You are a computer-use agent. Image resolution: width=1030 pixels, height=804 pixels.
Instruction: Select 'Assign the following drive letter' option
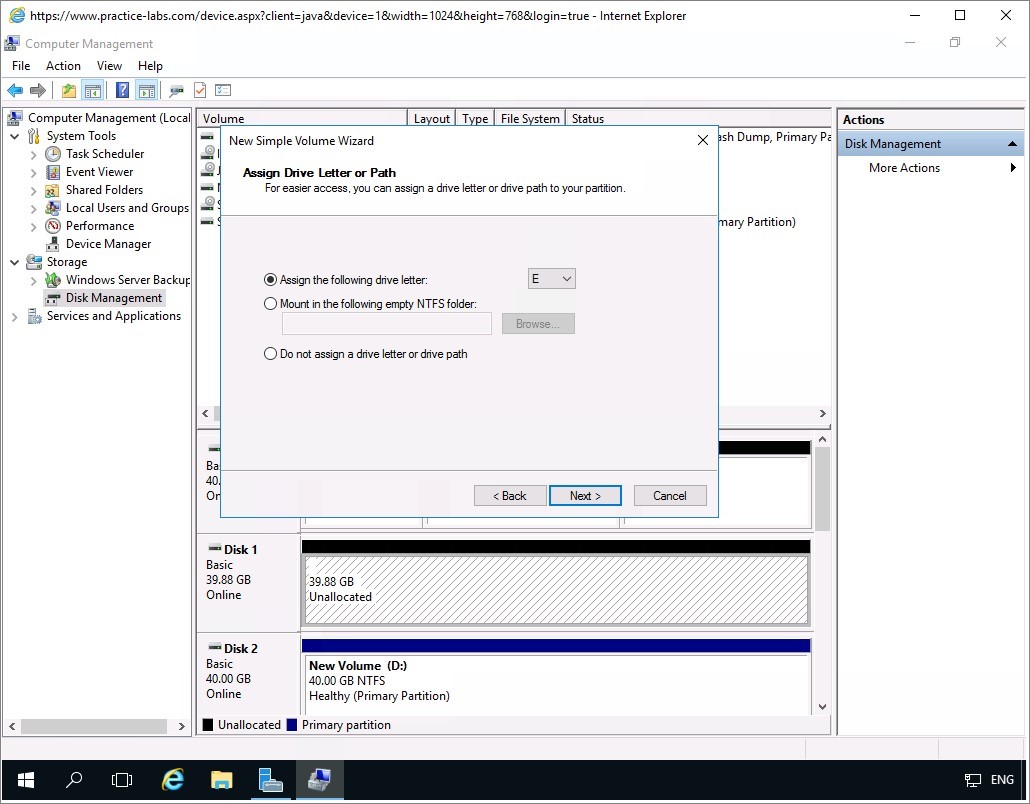click(x=271, y=280)
